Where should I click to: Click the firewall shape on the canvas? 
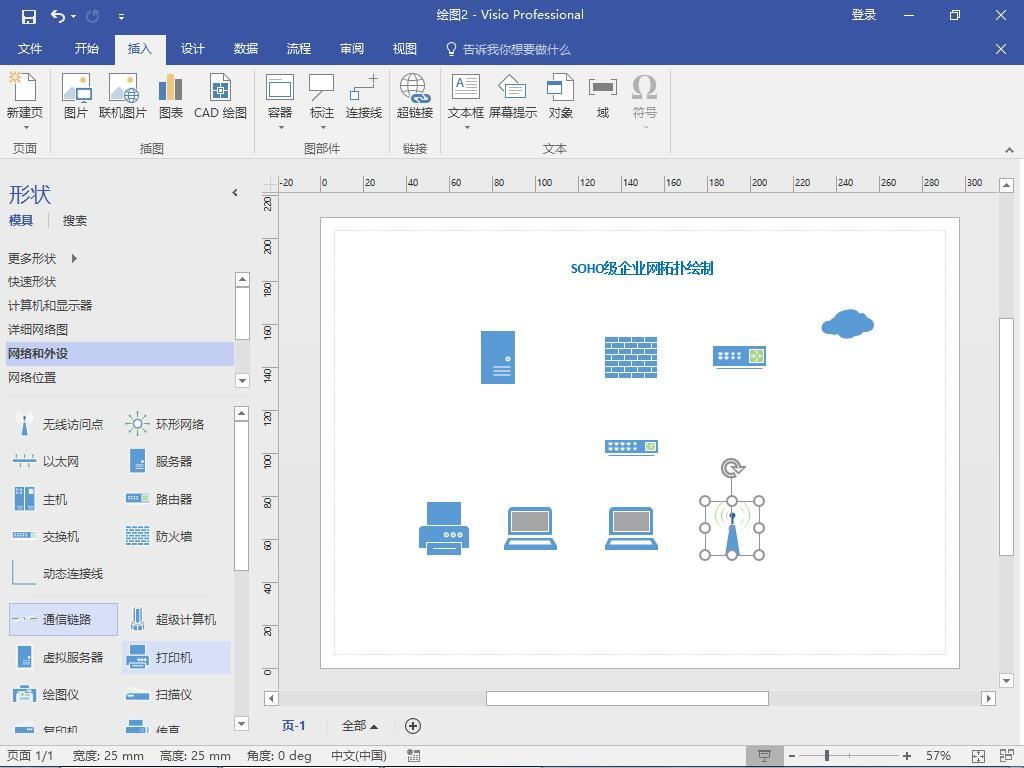coord(631,357)
